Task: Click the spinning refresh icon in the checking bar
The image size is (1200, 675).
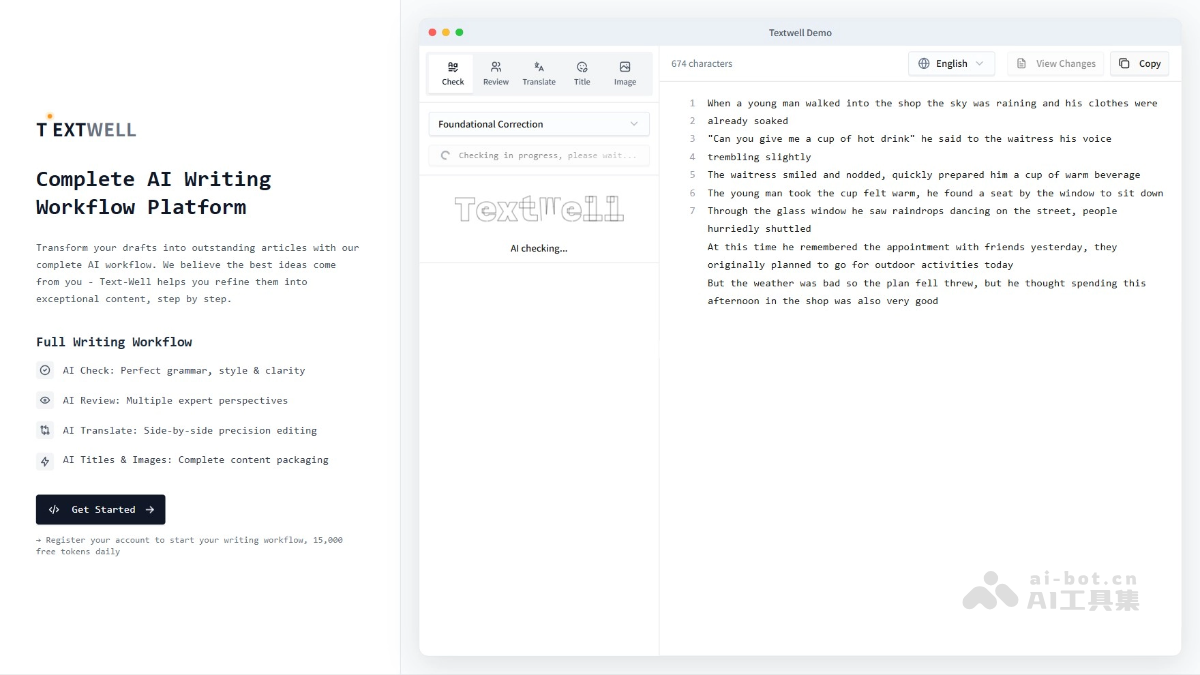Action: click(446, 155)
